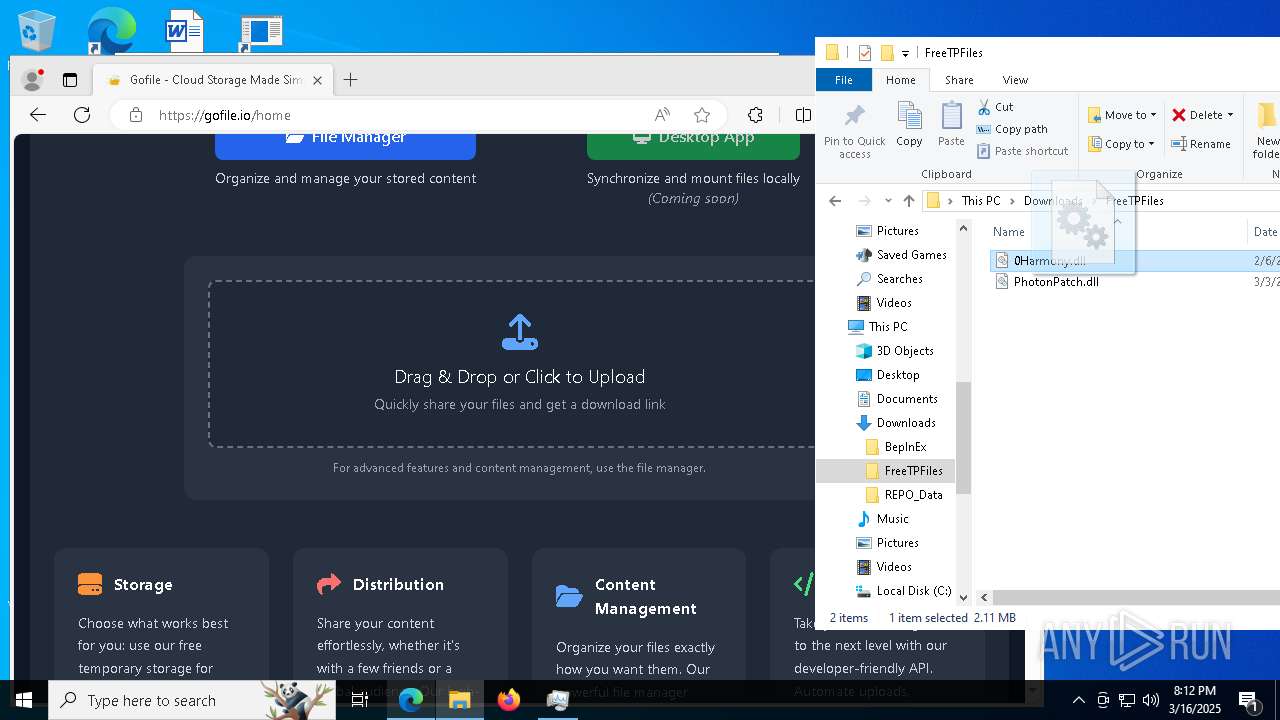Screen dimensions: 1280x720
Task: Open a new browser tab
Action: click(350, 80)
